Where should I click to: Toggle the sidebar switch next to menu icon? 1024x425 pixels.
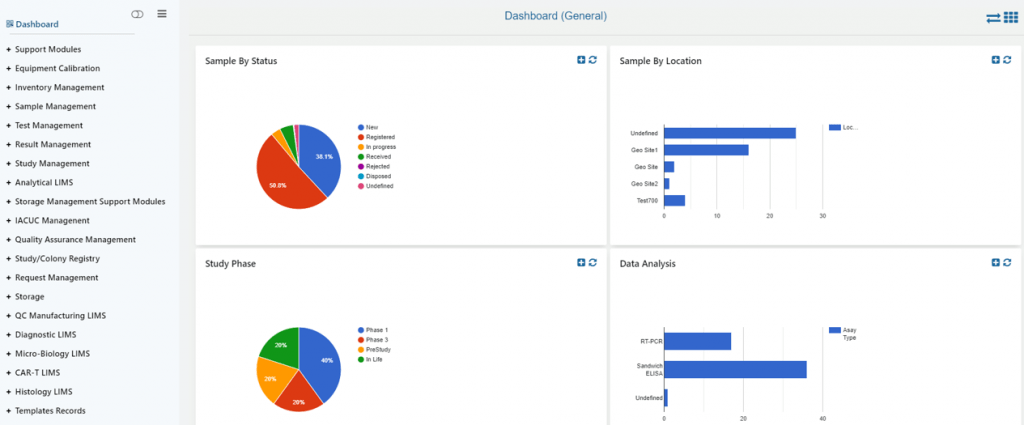[137, 14]
